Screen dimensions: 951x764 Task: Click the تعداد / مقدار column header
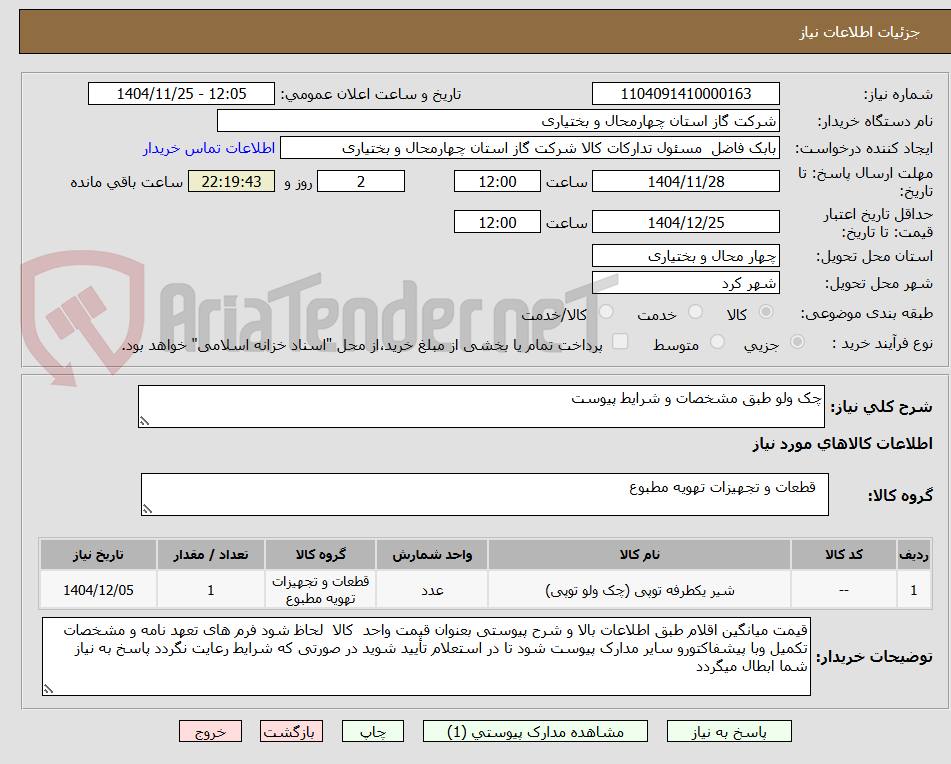click(x=210, y=555)
